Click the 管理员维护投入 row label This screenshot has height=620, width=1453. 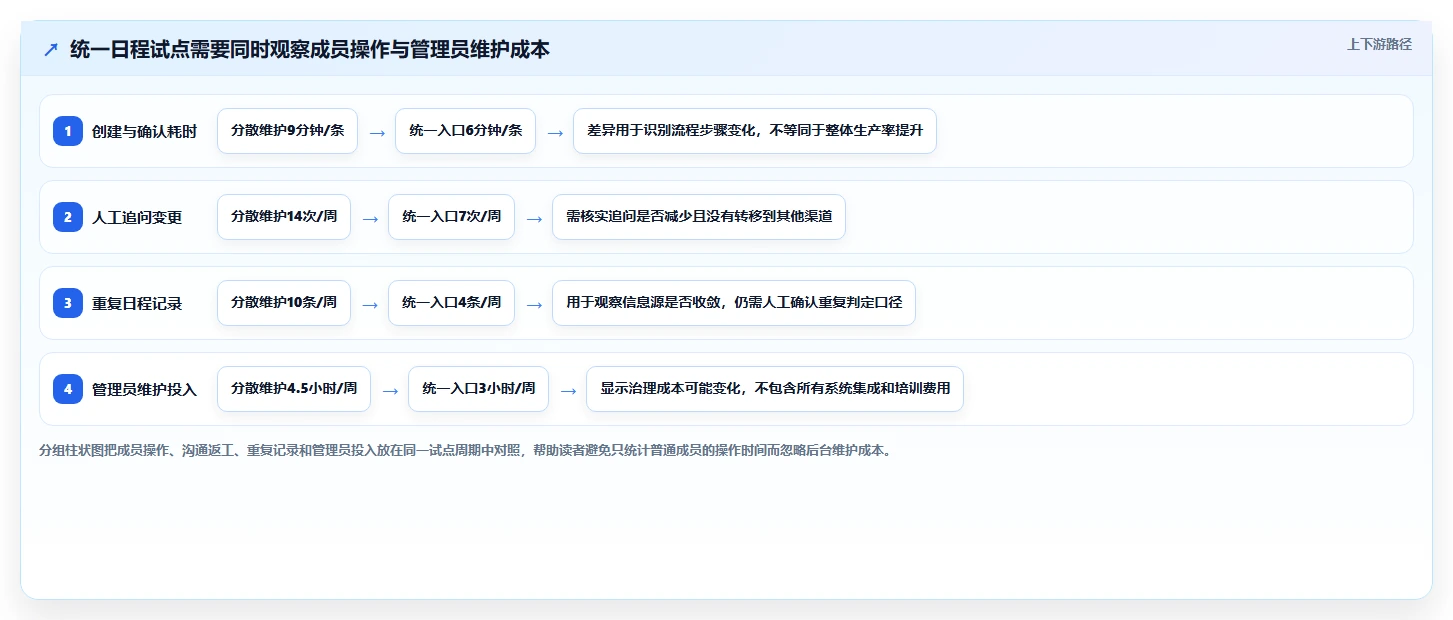pyautogui.click(x=144, y=389)
